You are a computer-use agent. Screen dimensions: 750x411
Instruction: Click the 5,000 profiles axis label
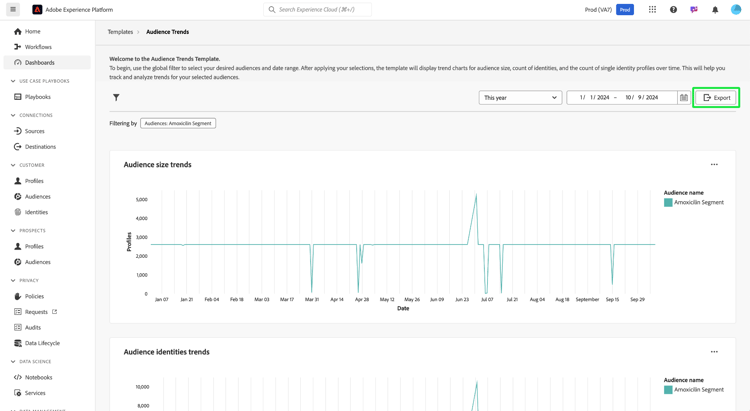coord(142,200)
